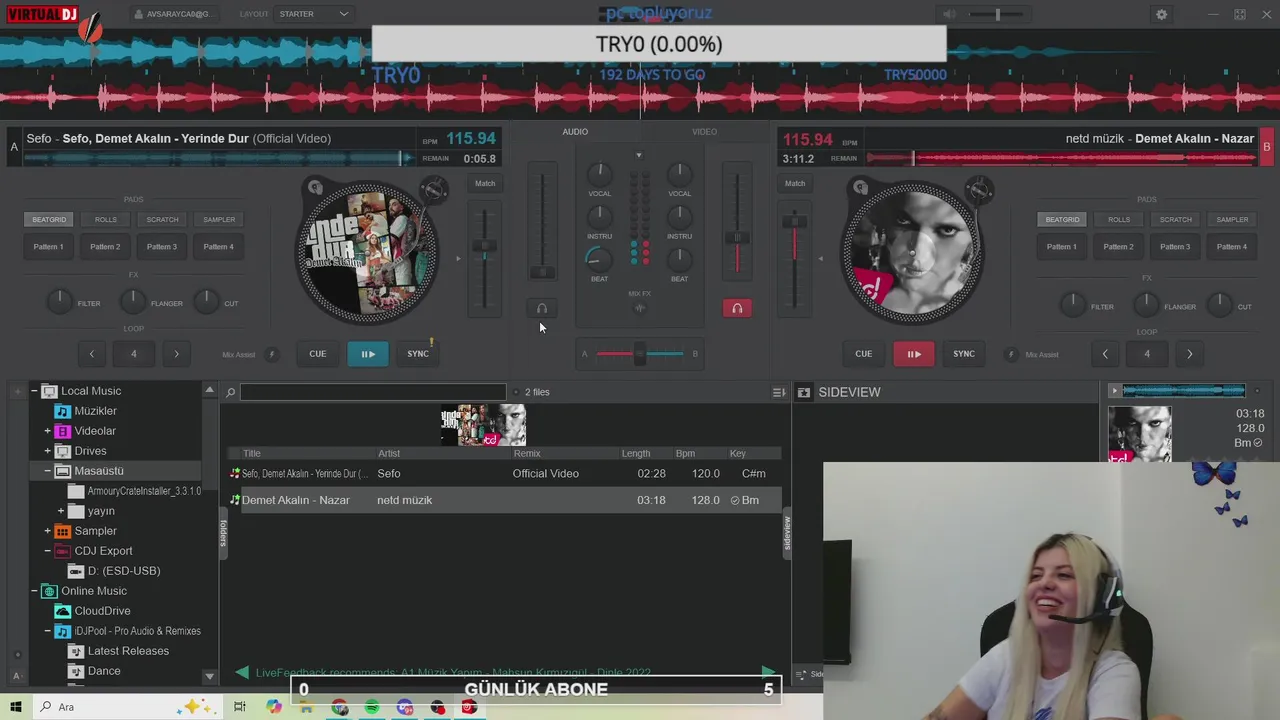
Task: Select the Müzikler folder
Action: [x=95, y=411]
